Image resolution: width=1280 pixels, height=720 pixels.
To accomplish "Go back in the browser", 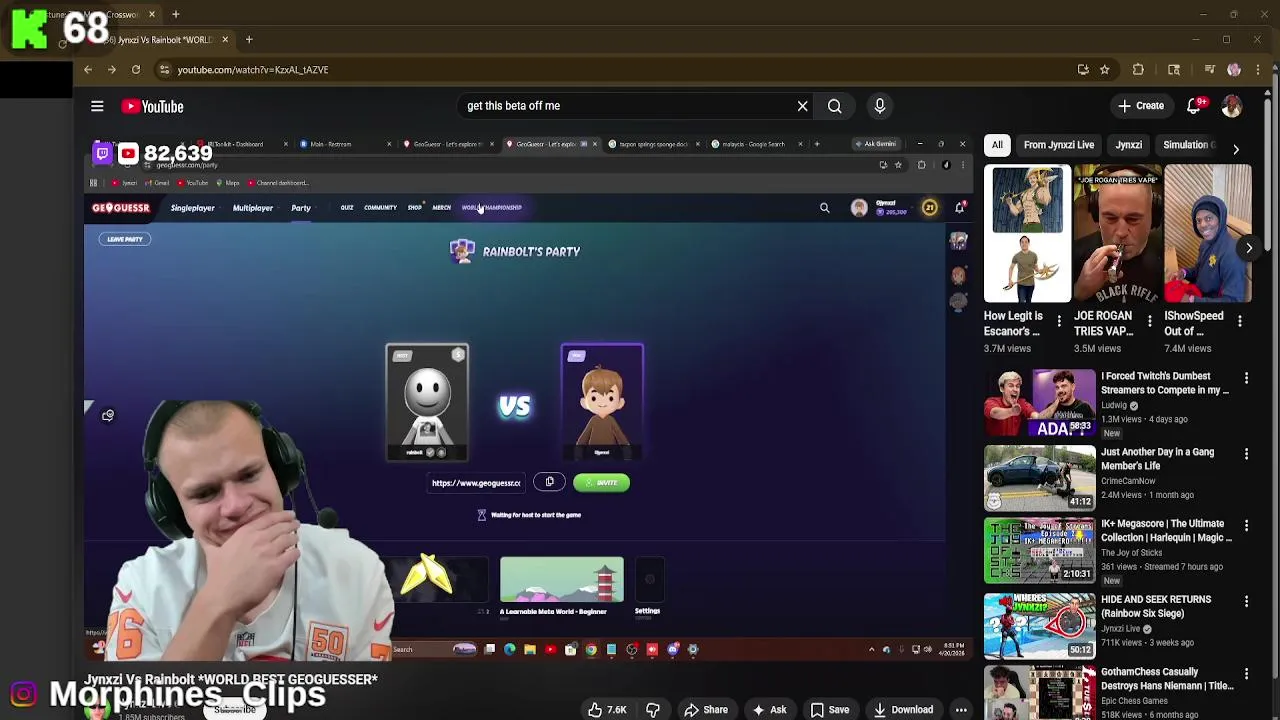I will pos(88,70).
